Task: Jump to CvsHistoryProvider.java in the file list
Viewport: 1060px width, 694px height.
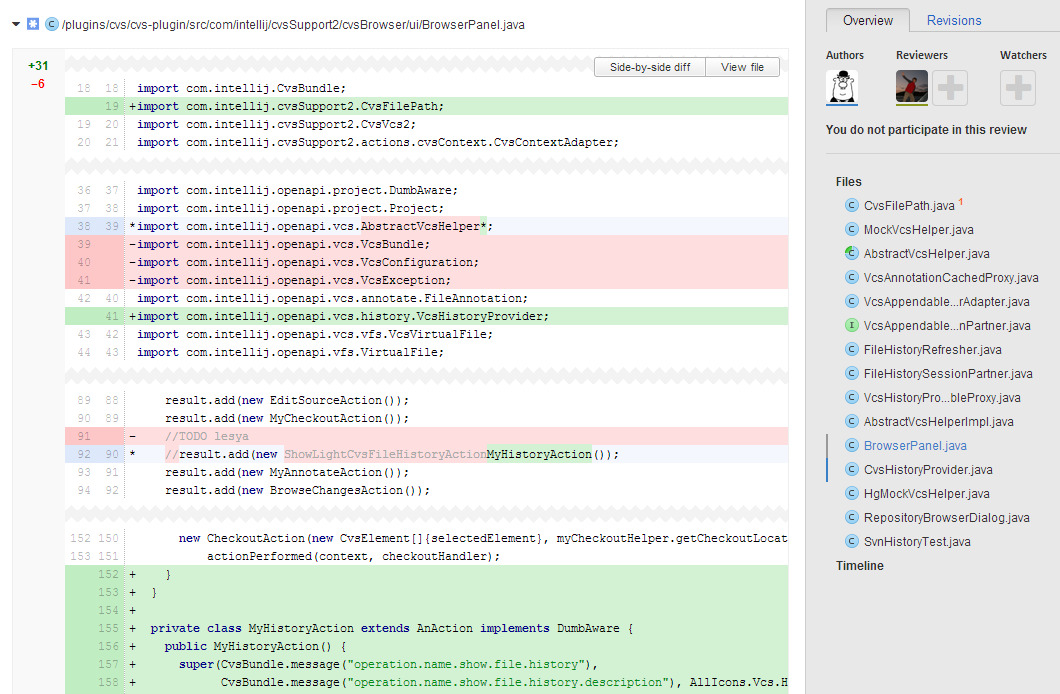Action: click(928, 470)
